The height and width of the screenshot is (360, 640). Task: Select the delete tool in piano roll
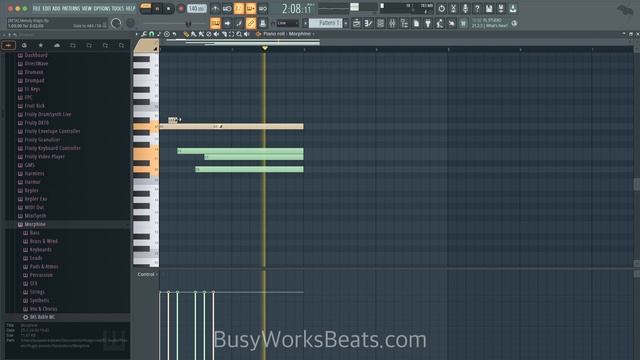click(x=209, y=34)
